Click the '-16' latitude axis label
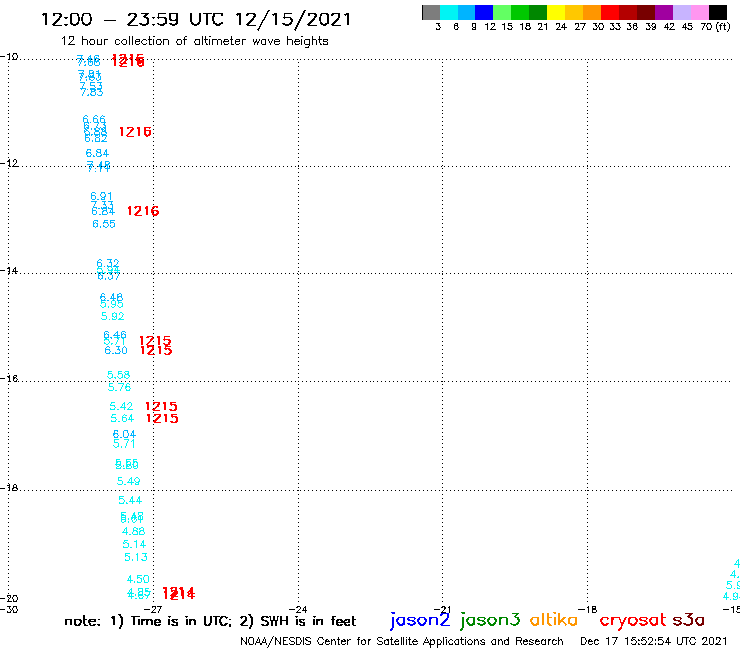This screenshot has width=740, height=650. 9,379
